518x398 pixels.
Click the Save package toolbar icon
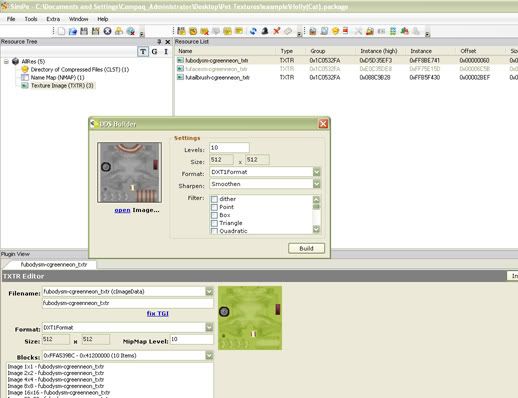[x=84, y=31]
